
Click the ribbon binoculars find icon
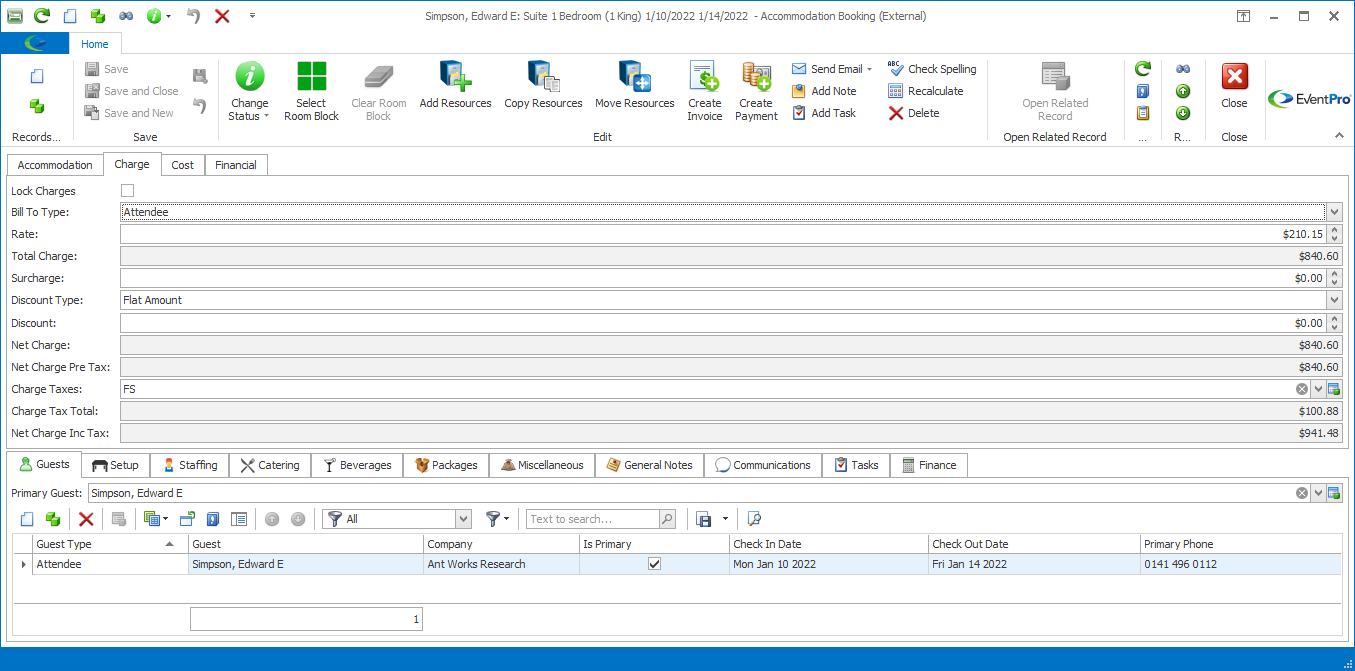pyautogui.click(x=1183, y=69)
